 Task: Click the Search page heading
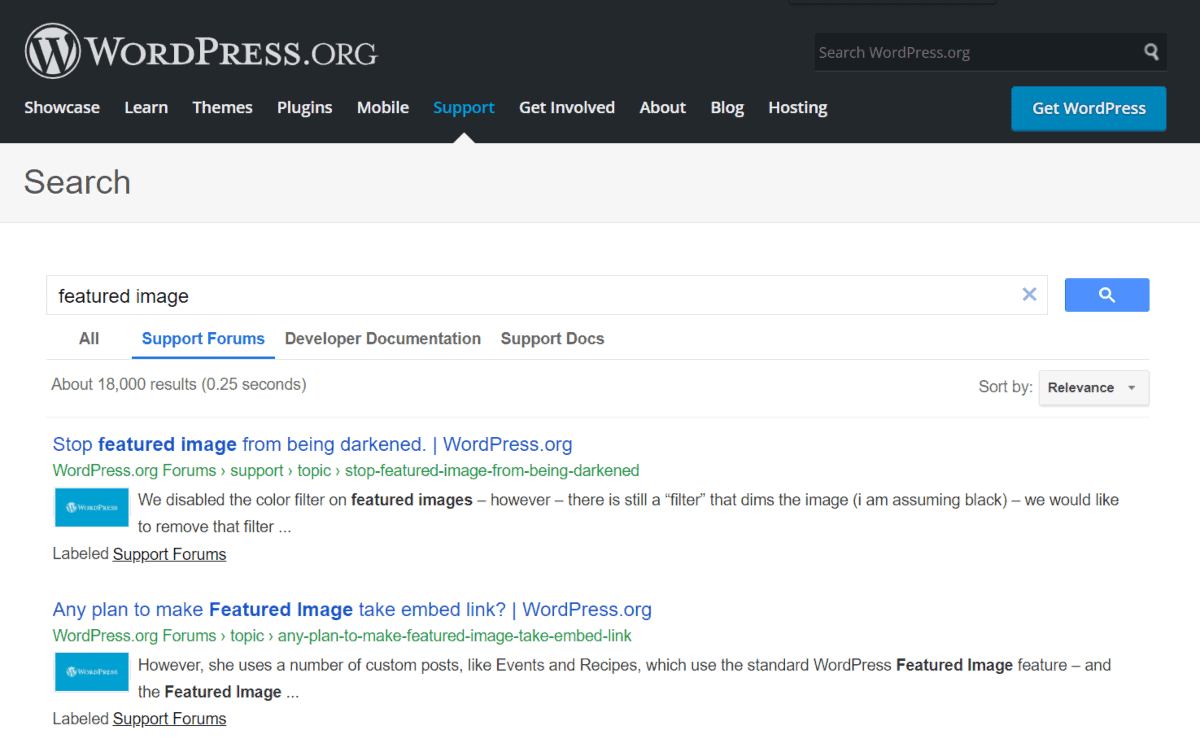(x=77, y=182)
